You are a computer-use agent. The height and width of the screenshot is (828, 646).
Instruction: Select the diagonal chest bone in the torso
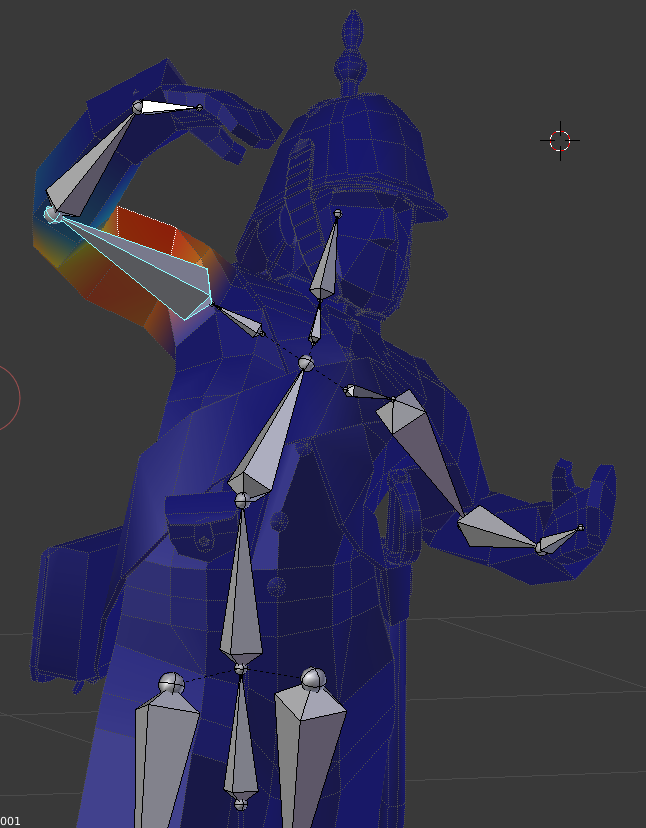[270, 436]
